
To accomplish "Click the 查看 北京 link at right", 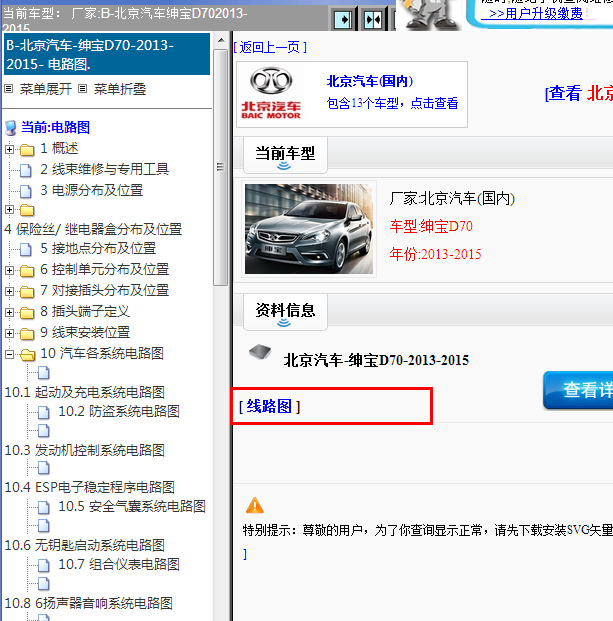I will click(x=579, y=93).
